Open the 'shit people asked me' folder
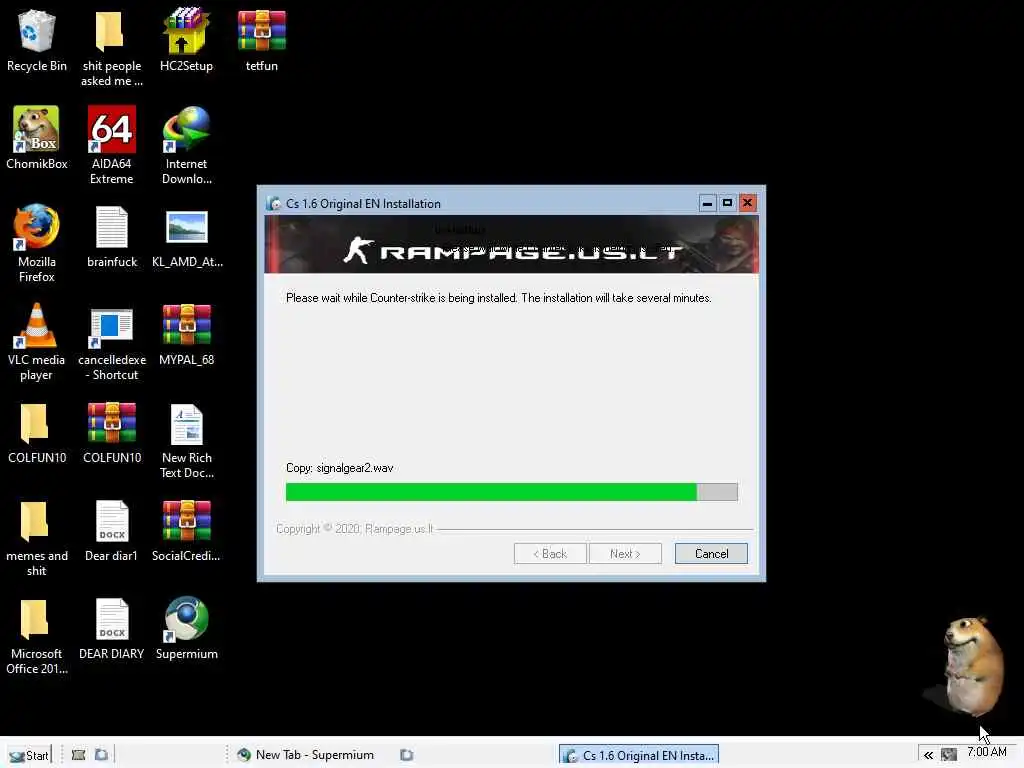Image resolution: width=1024 pixels, height=768 pixels. pos(111,48)
